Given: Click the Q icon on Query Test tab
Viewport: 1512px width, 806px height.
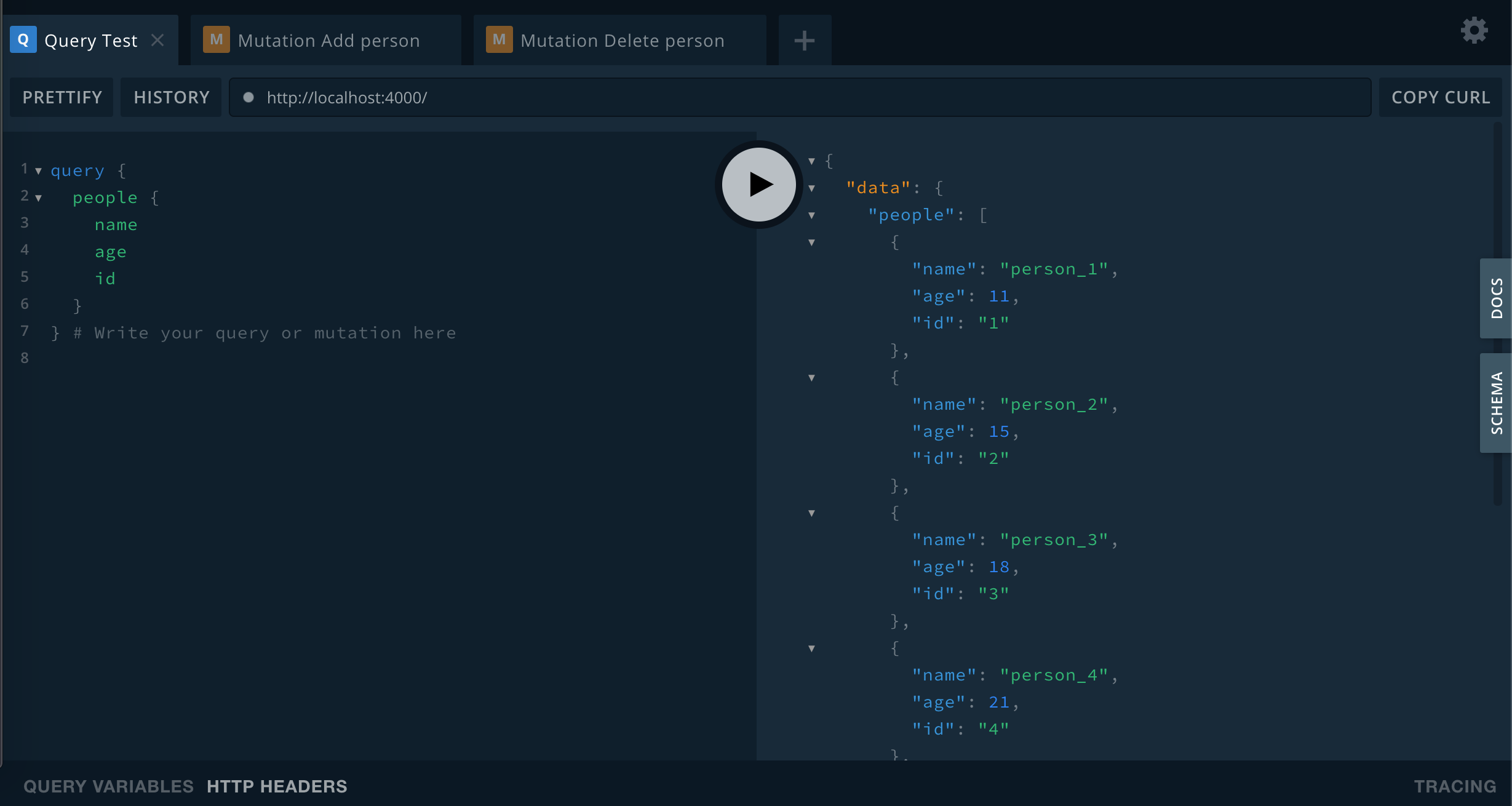Looking at the screenshot, I should pos(23,40).
